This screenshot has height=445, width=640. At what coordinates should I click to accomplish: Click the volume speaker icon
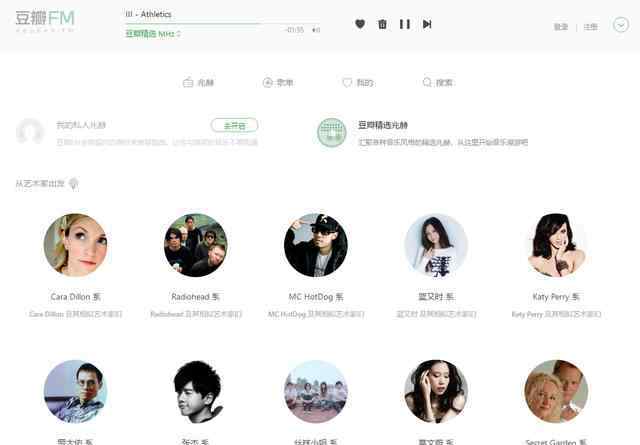(x=316, y=30)
